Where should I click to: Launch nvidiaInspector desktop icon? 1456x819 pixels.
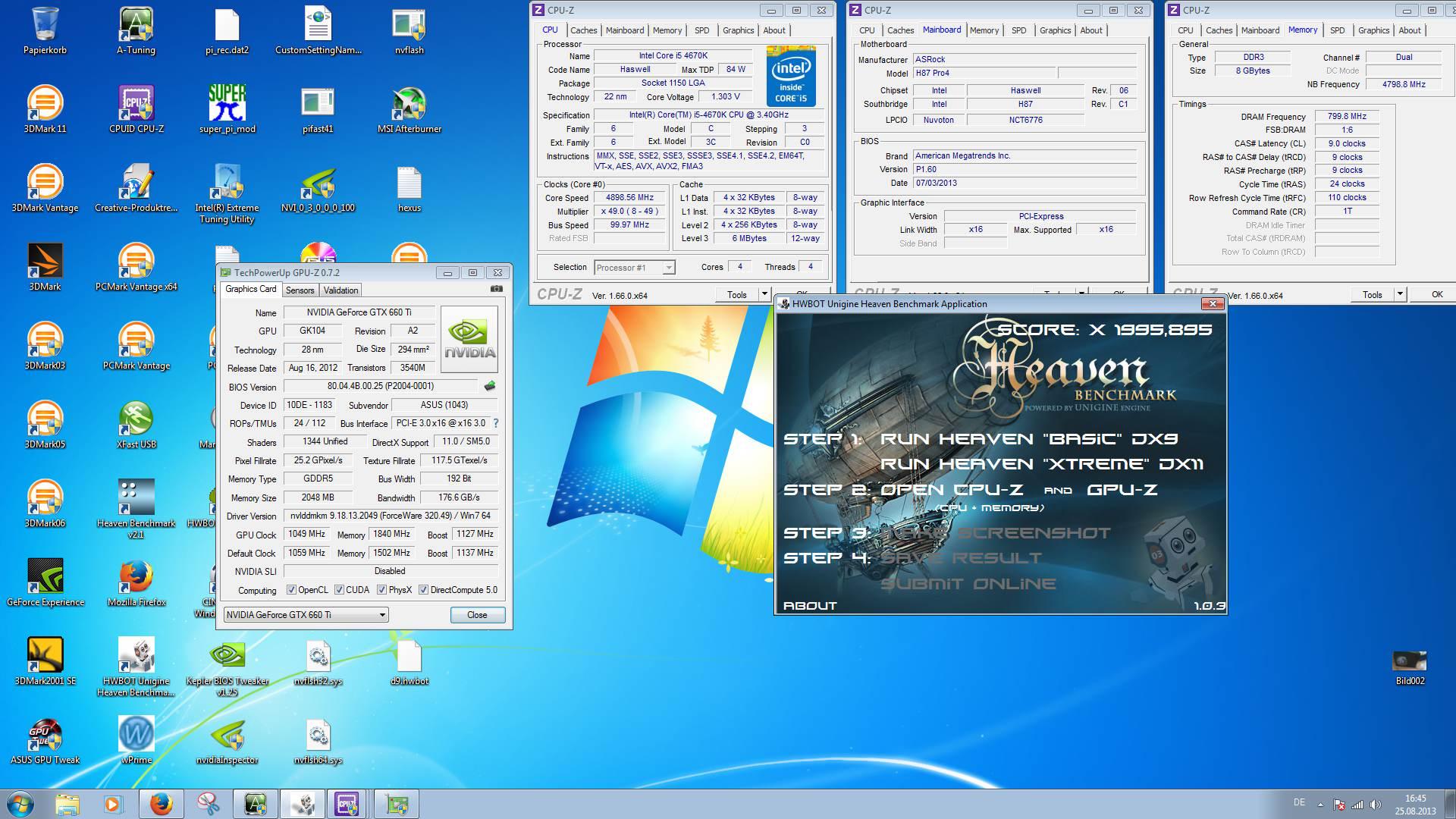pos(227,740)
